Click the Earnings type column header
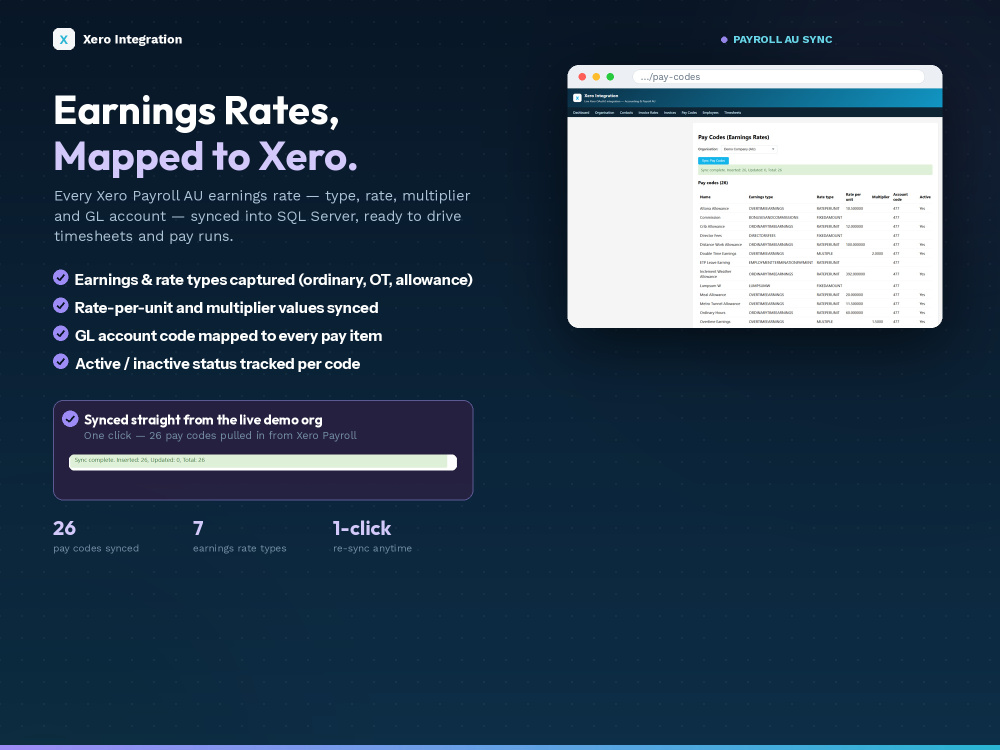The width and height of the screenshot is (1000, 750). click(761, 197)
